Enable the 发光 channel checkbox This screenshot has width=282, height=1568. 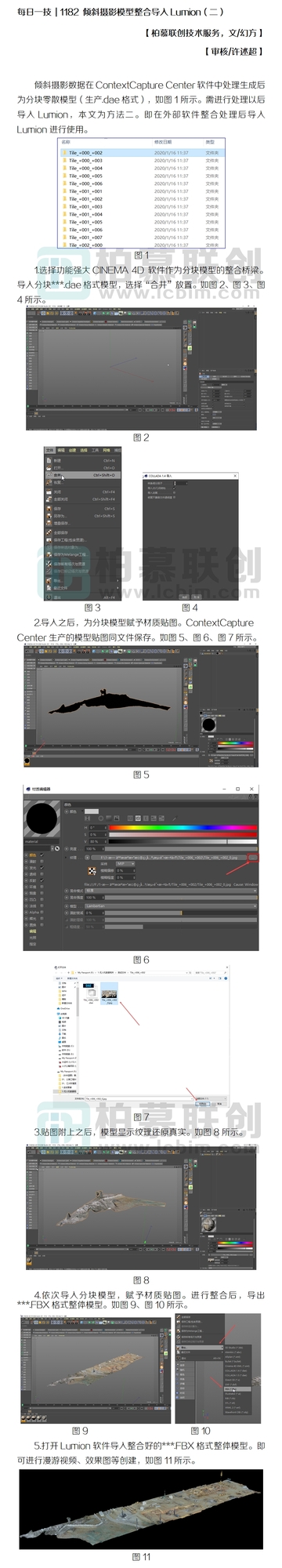pos(42,869)
